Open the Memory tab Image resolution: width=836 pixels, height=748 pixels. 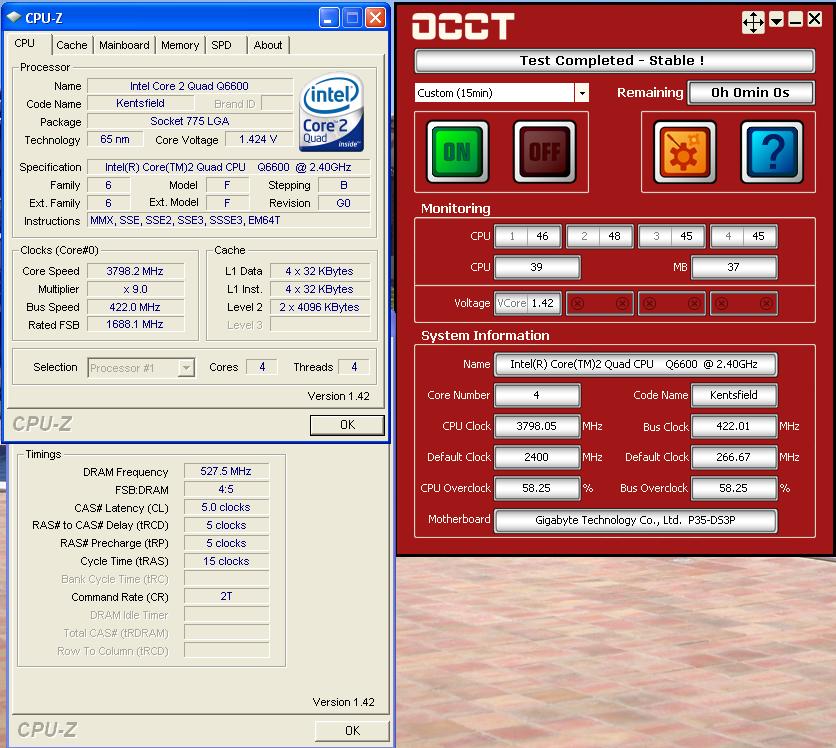click(180, 45)
